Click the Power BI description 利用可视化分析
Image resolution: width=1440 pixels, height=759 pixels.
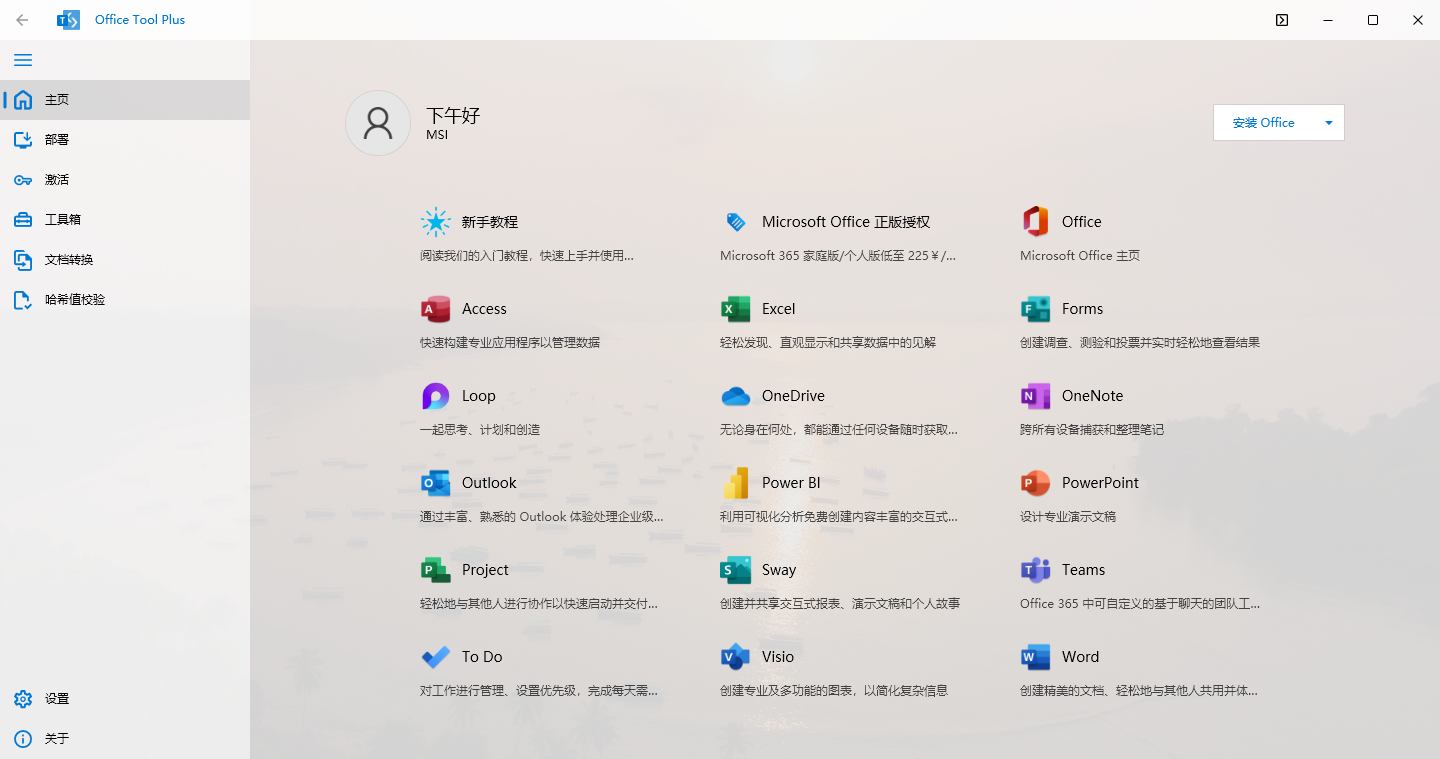point(839,517)
